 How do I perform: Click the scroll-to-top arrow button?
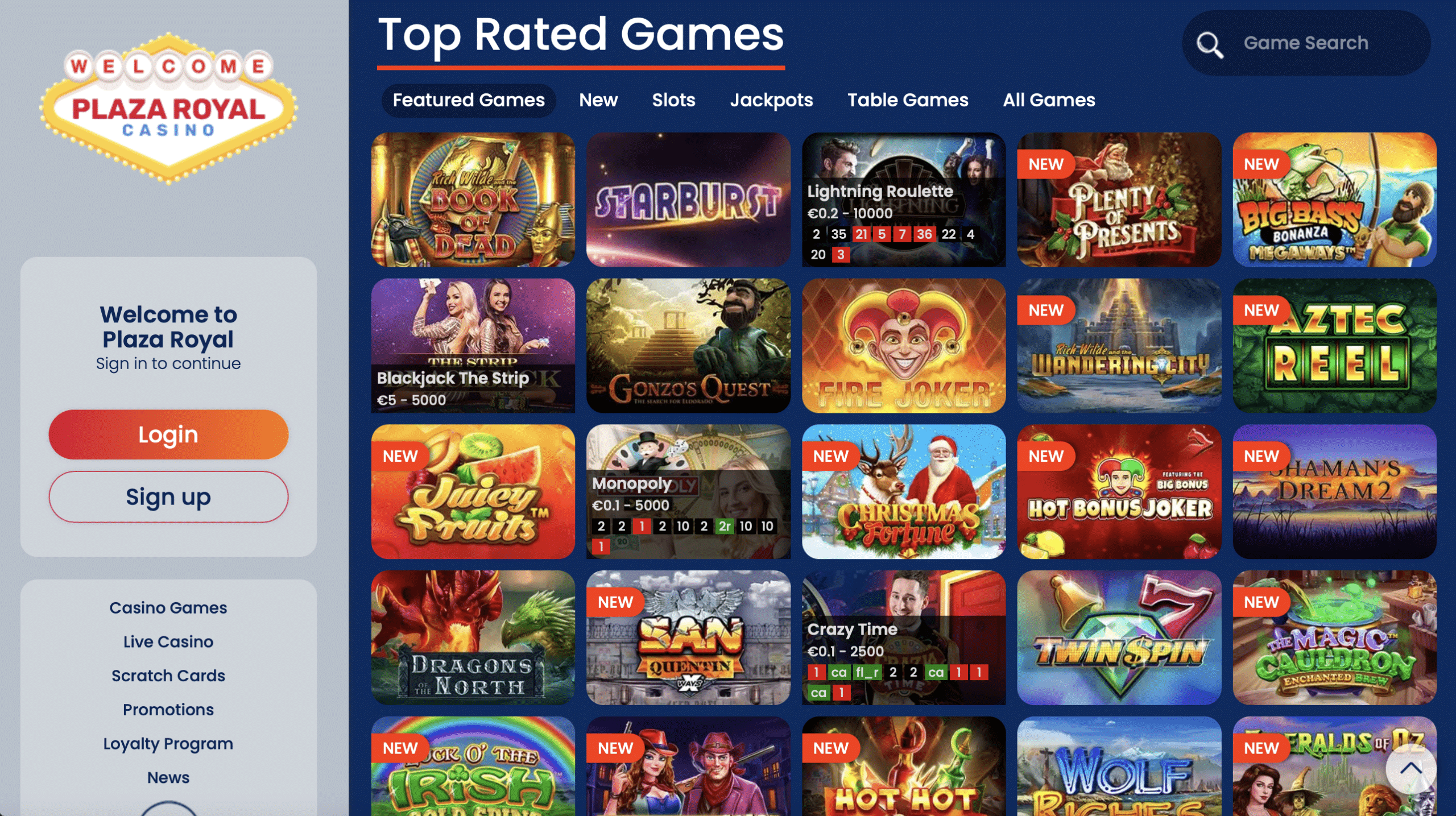click(1410, 769)
